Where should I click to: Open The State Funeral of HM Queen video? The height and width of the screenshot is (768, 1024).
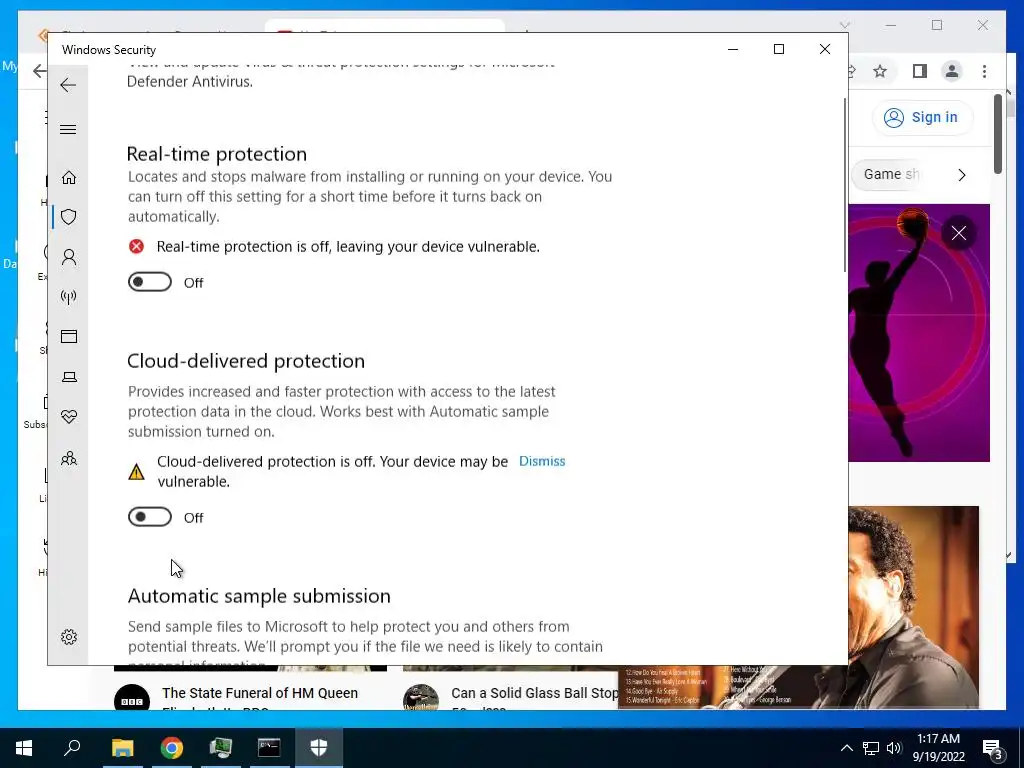pyautogui.click(x=260, y=694)
